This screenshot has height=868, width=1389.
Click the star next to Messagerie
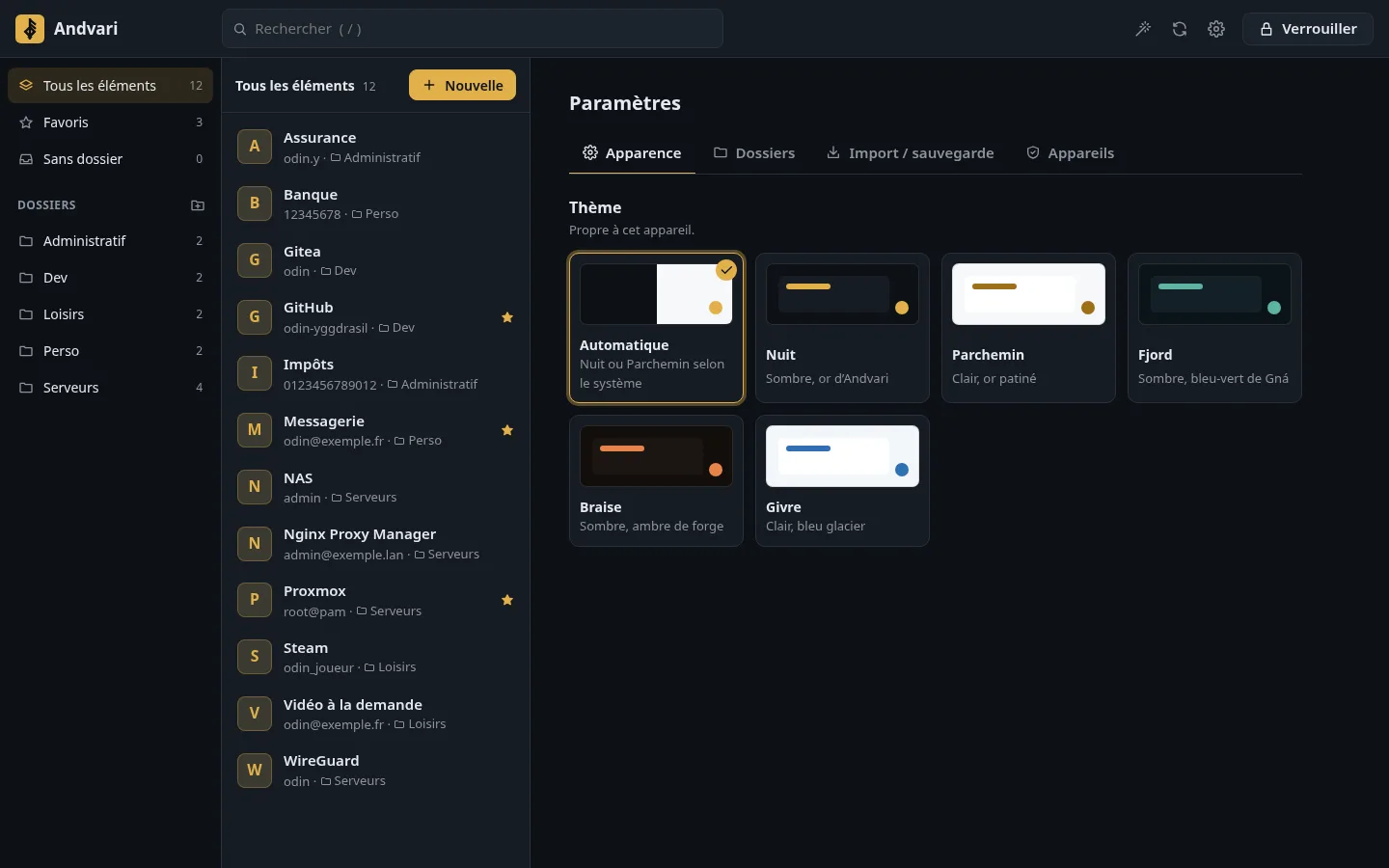pos(507,430)
